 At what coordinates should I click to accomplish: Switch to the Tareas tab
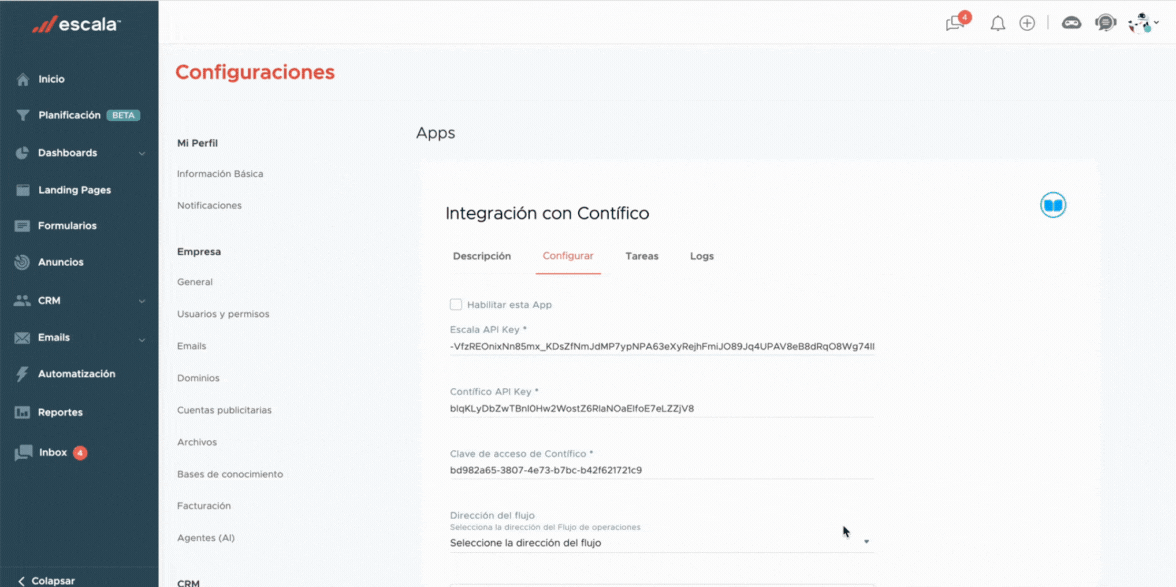(x=642, y=256)
